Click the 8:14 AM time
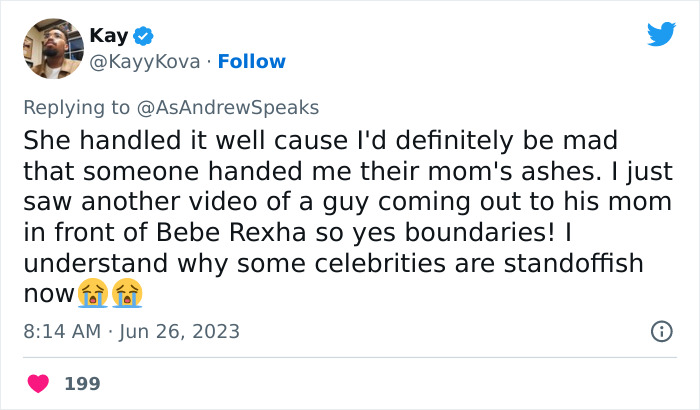 59,330
